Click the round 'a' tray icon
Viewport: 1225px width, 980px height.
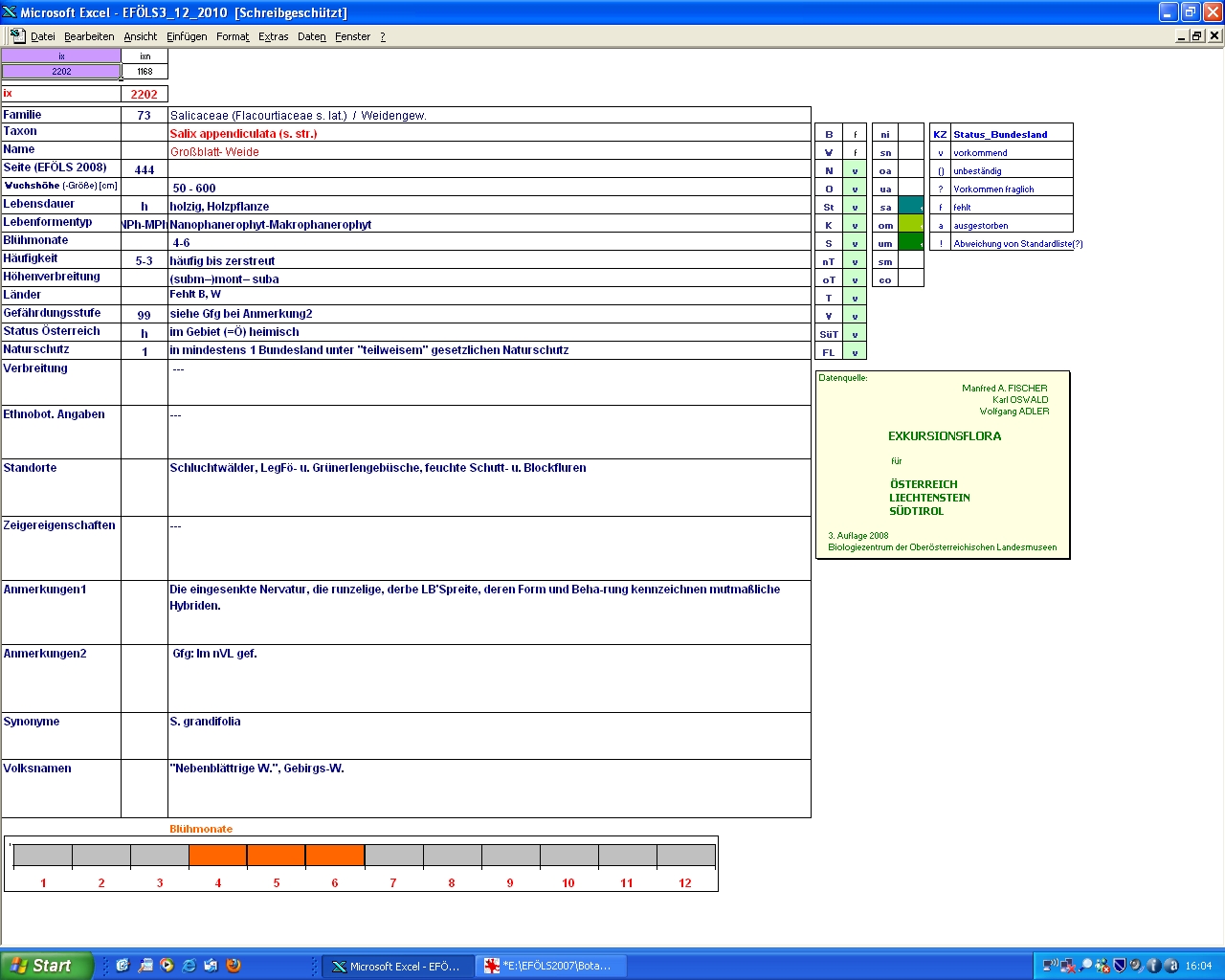point(1170,966)
